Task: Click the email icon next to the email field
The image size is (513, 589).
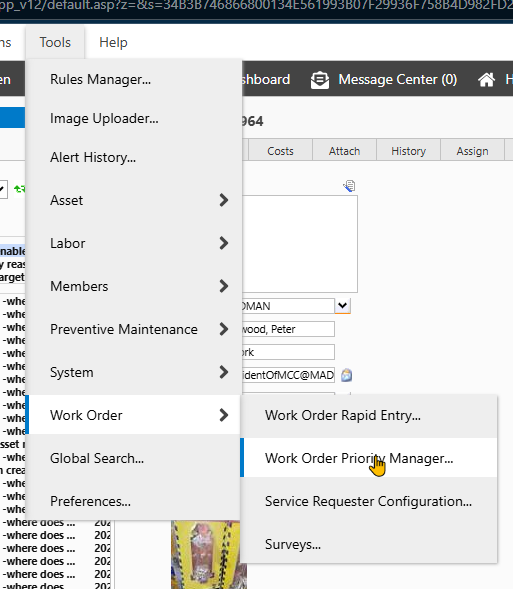Action: click(x=347, y=375)
